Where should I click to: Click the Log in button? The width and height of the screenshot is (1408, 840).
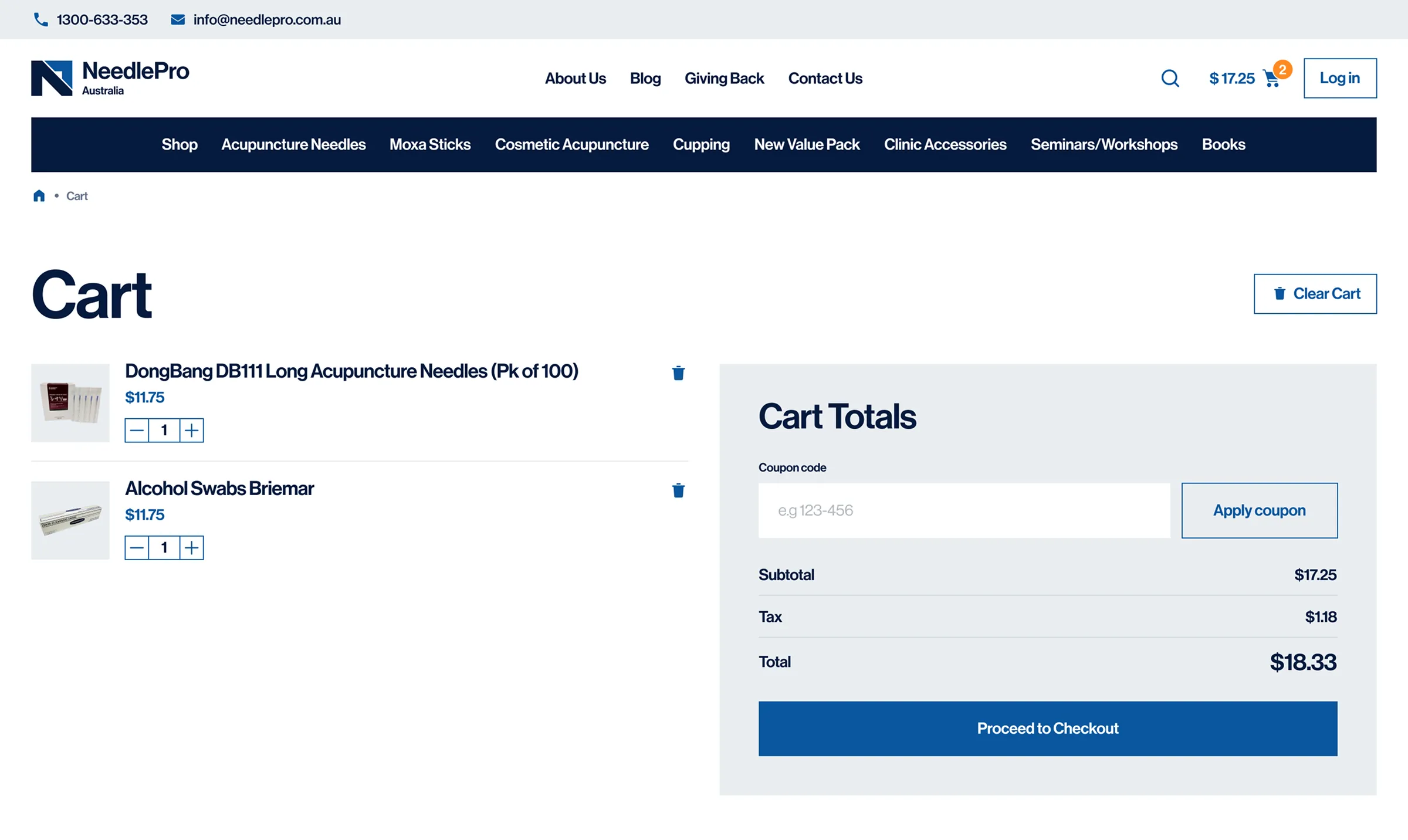1340,78
